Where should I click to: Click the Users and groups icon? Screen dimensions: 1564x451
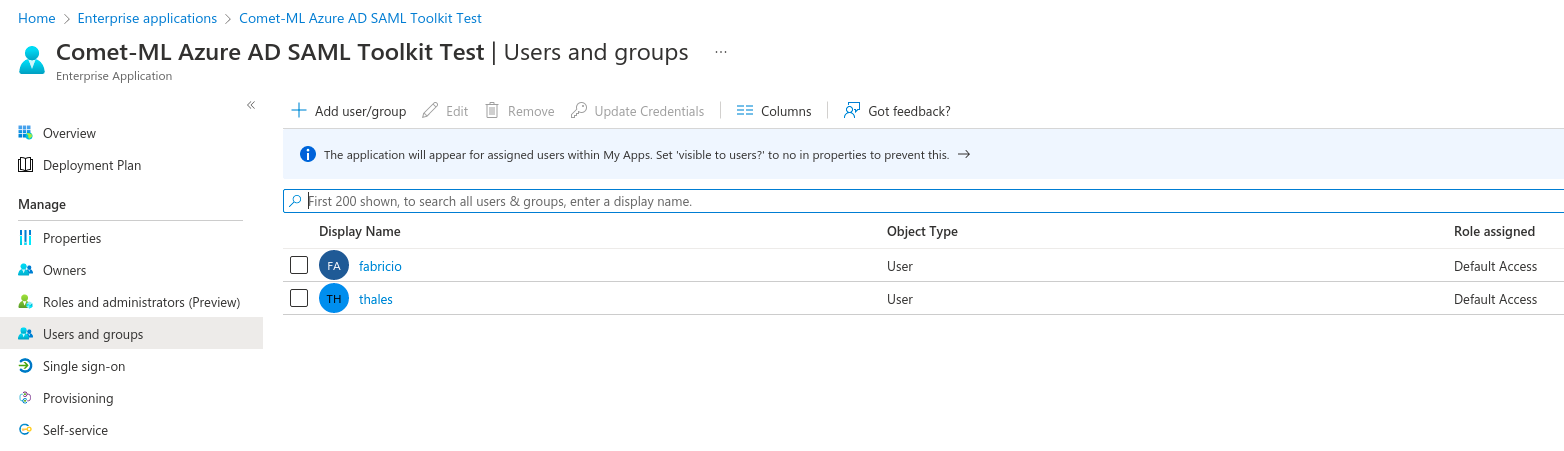(26, 334)
